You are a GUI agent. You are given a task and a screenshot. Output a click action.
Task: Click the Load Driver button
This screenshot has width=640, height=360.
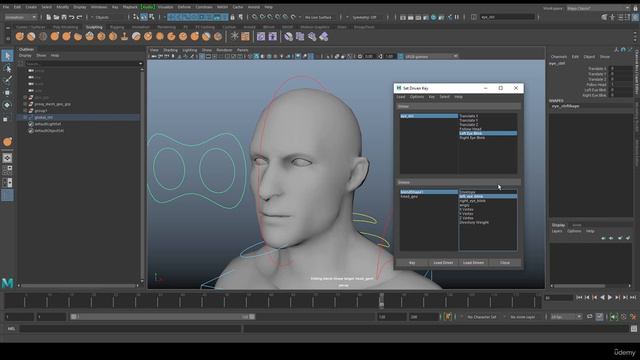(443, 262)
